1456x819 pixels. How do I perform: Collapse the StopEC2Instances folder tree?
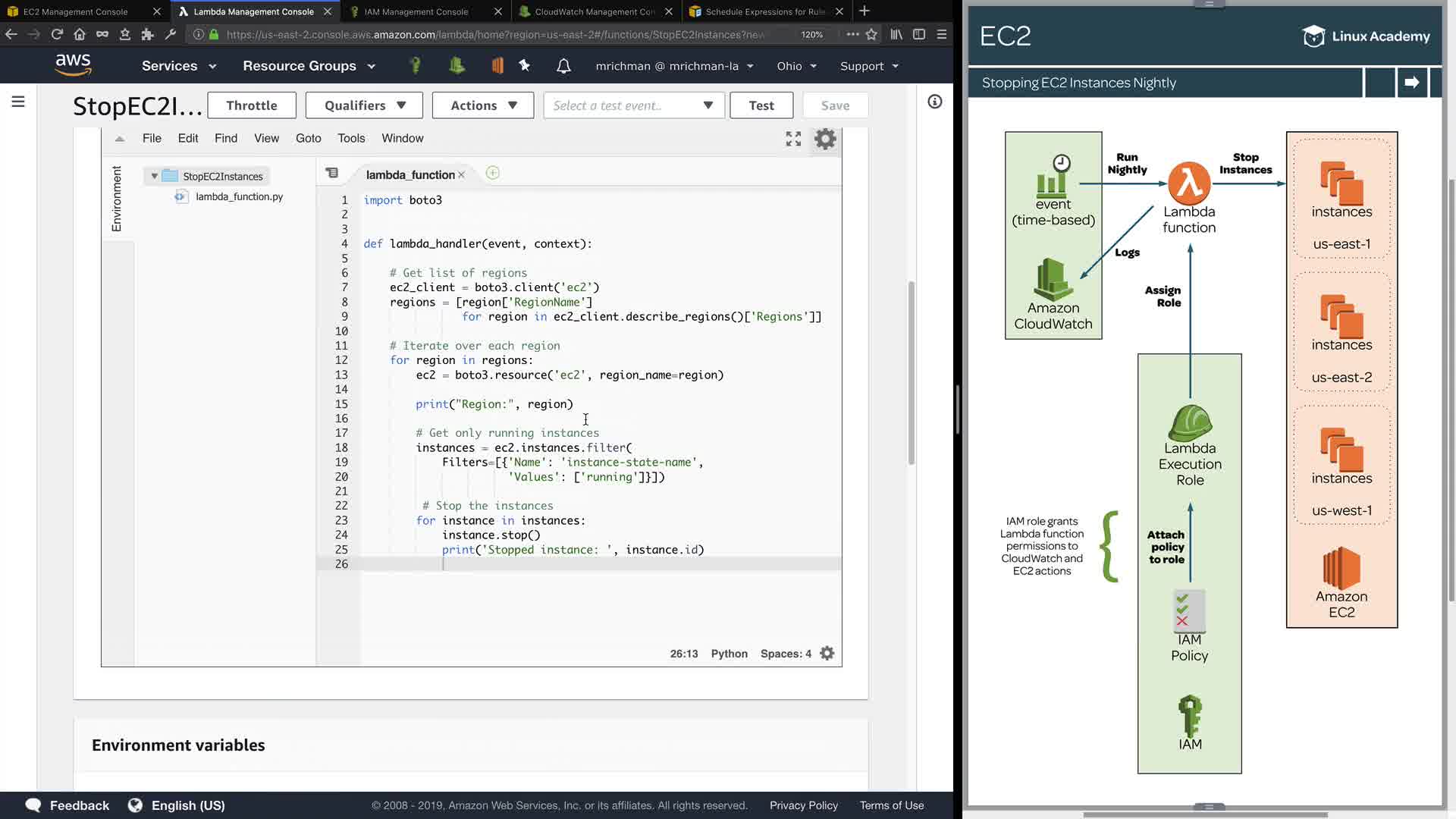pyautogui.click(x=154, y=176)
